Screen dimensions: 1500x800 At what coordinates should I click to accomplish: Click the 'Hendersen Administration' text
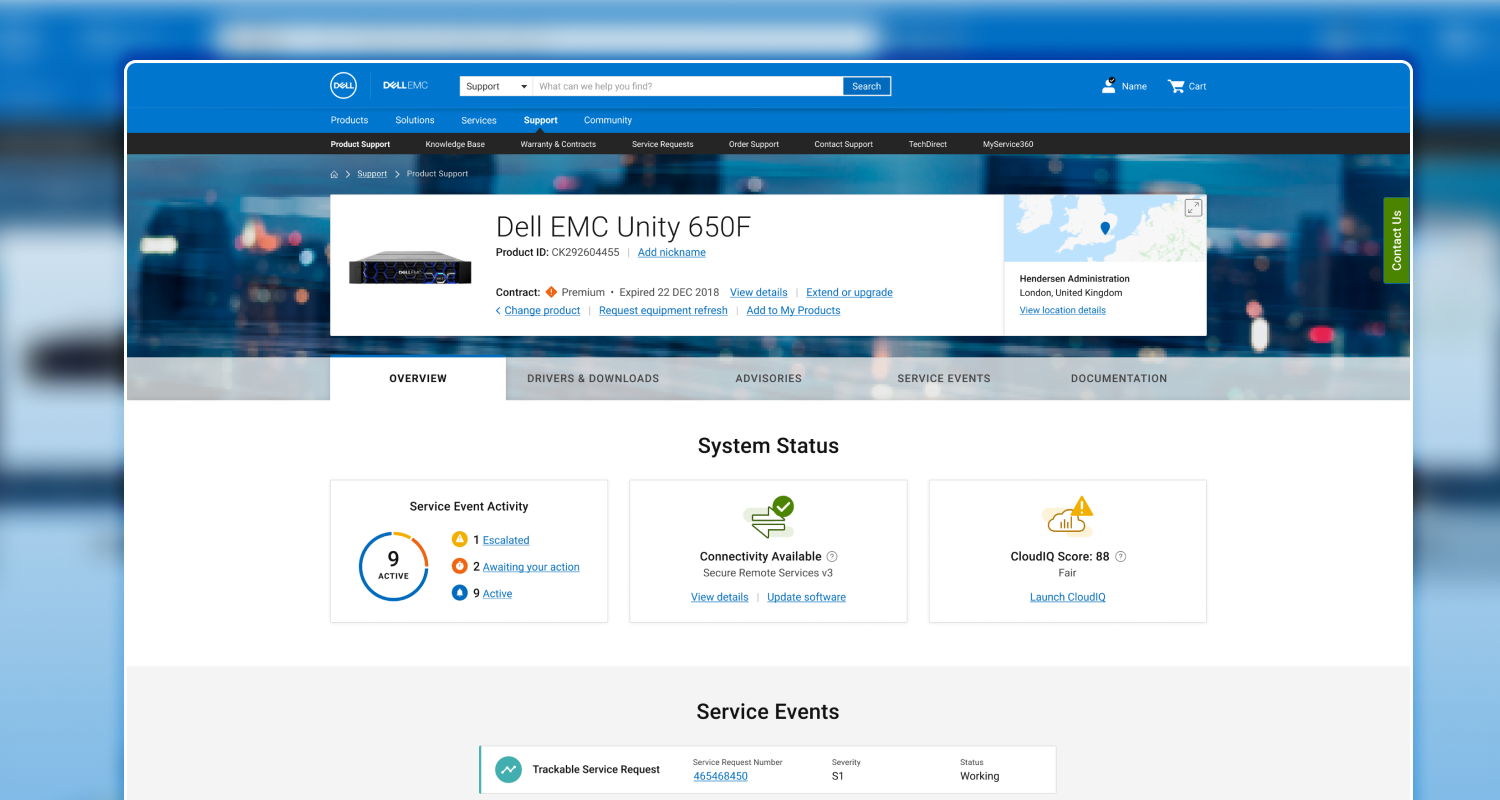tap(1075, 279)
